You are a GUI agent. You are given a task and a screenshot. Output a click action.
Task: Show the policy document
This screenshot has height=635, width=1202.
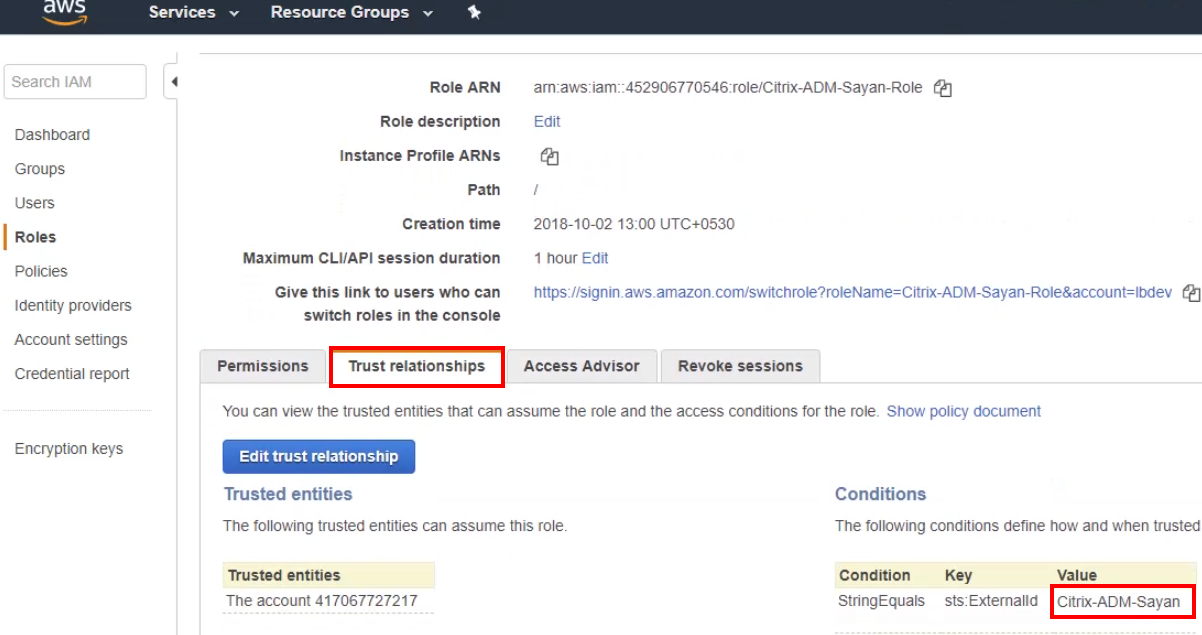click(963, 411)
